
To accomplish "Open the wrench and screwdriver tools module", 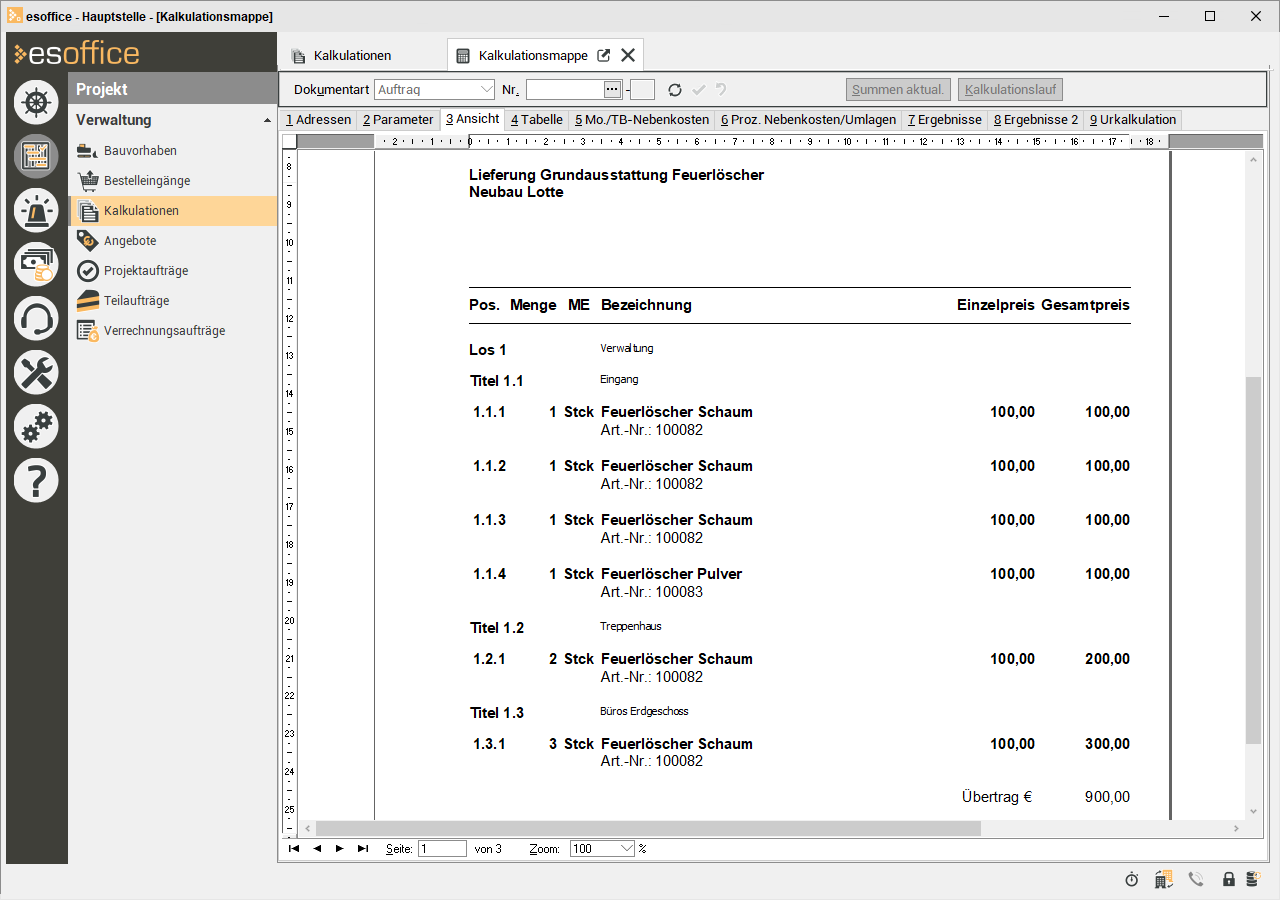I will pos(36,372).
